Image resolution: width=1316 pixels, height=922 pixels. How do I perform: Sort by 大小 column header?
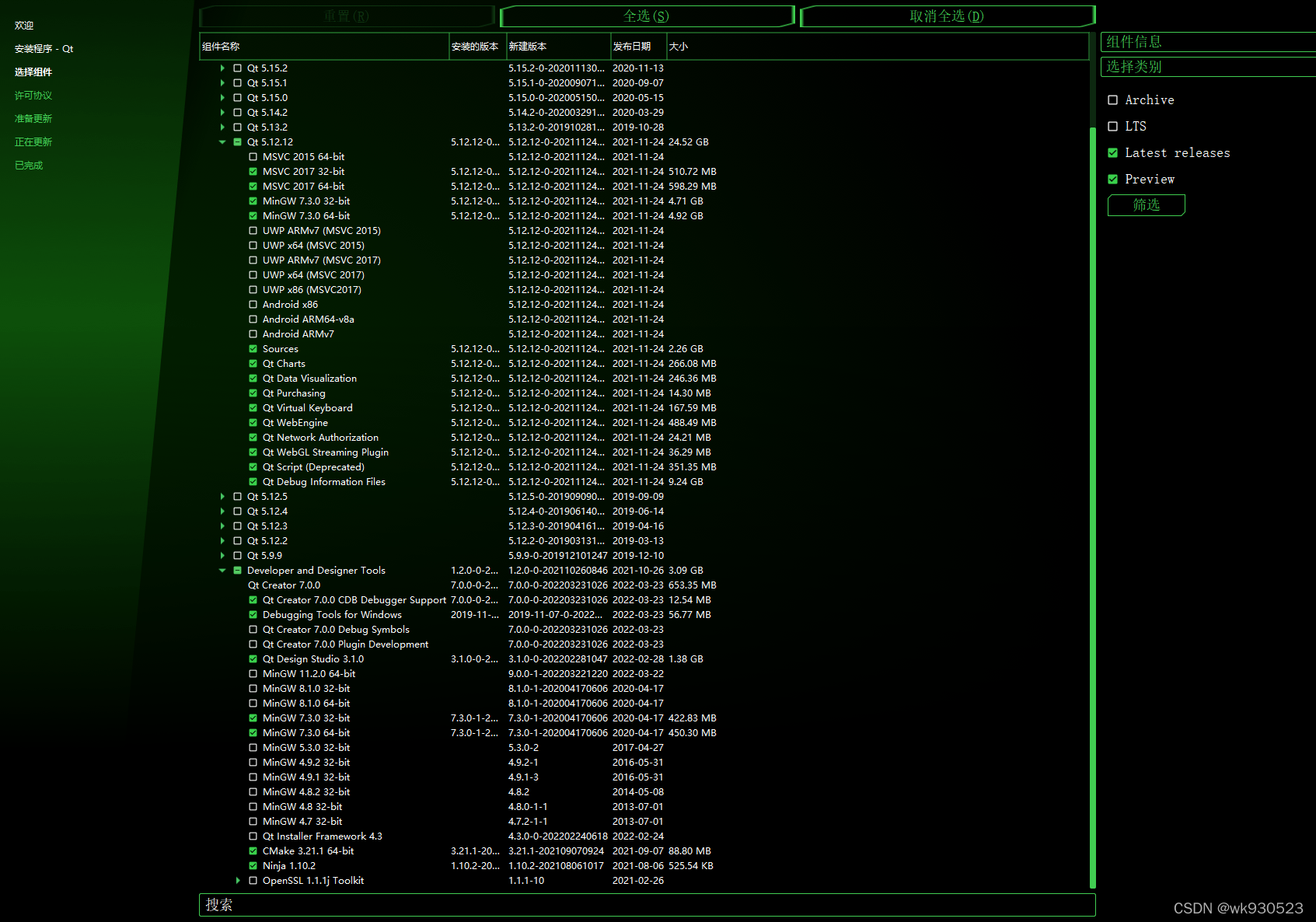tap(877, 47)
